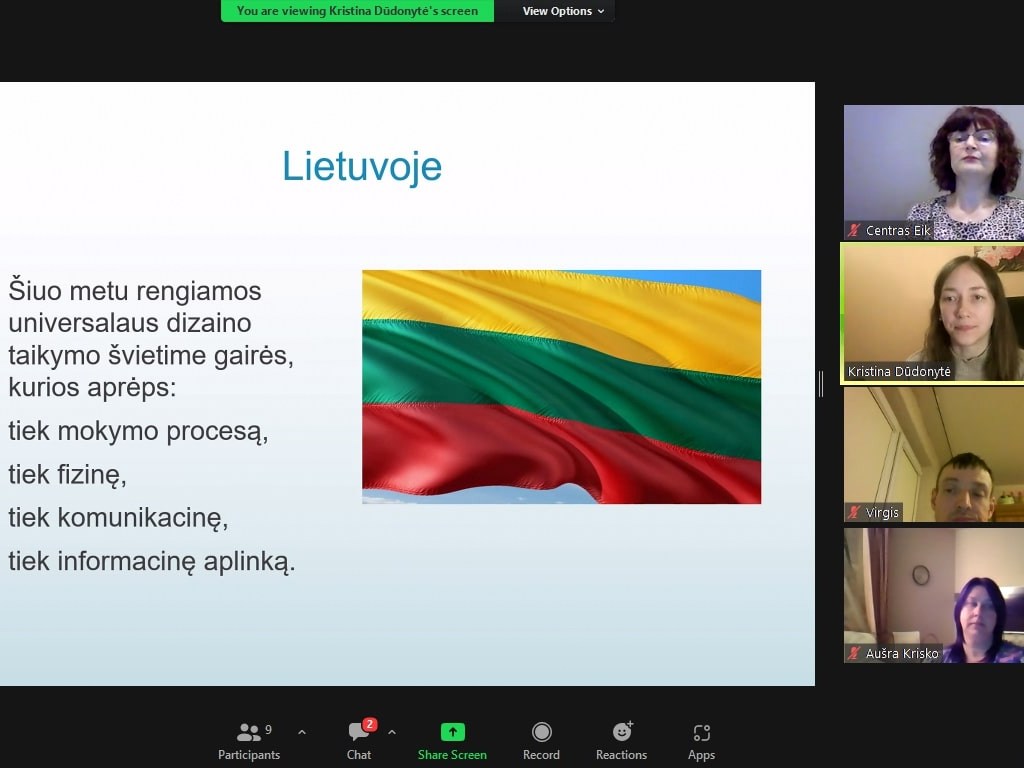Open the Apps panel
The image size is (1024, 768).
coord(701,741)
